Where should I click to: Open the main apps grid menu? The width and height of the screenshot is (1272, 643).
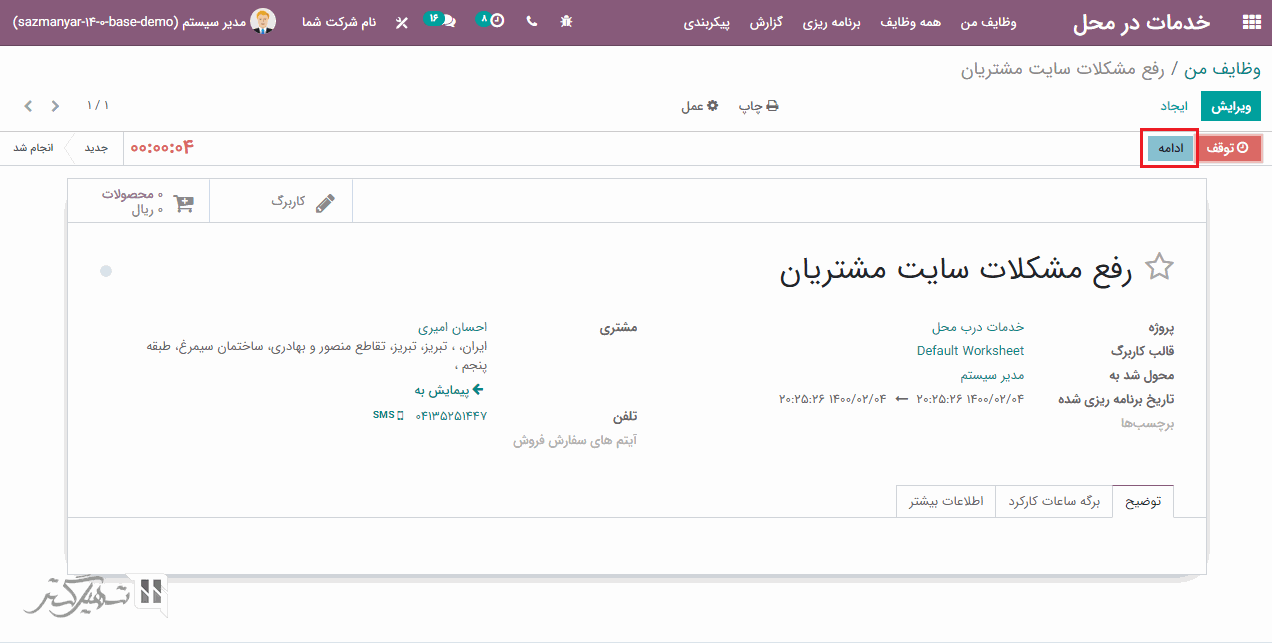[1250, 23]
